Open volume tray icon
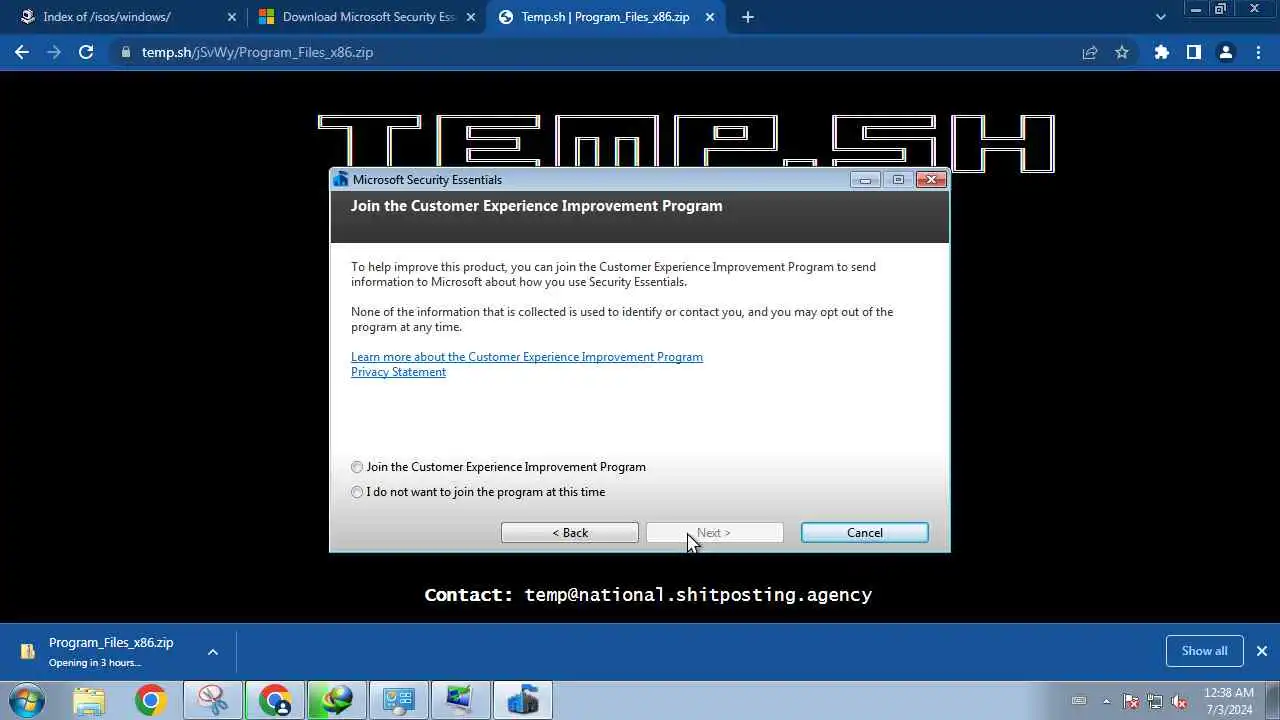The width and height of the screenshot is (1280, 720). coord(1179,701)
